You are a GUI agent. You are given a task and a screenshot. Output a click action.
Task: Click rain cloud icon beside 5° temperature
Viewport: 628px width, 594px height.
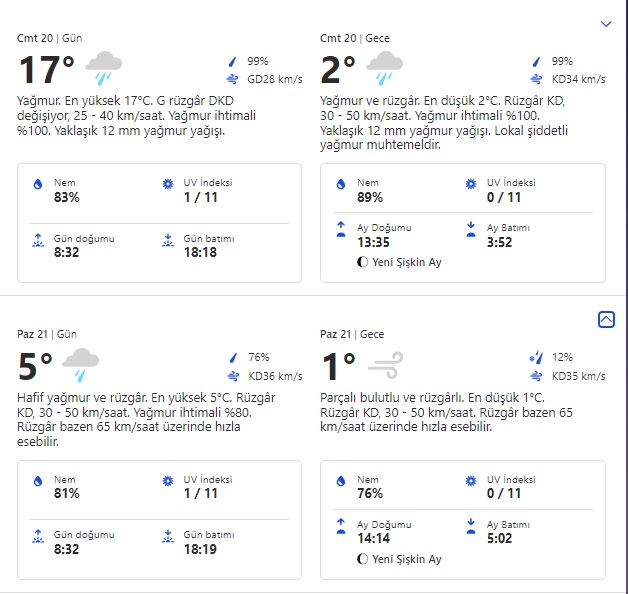(x=81, y=364)
